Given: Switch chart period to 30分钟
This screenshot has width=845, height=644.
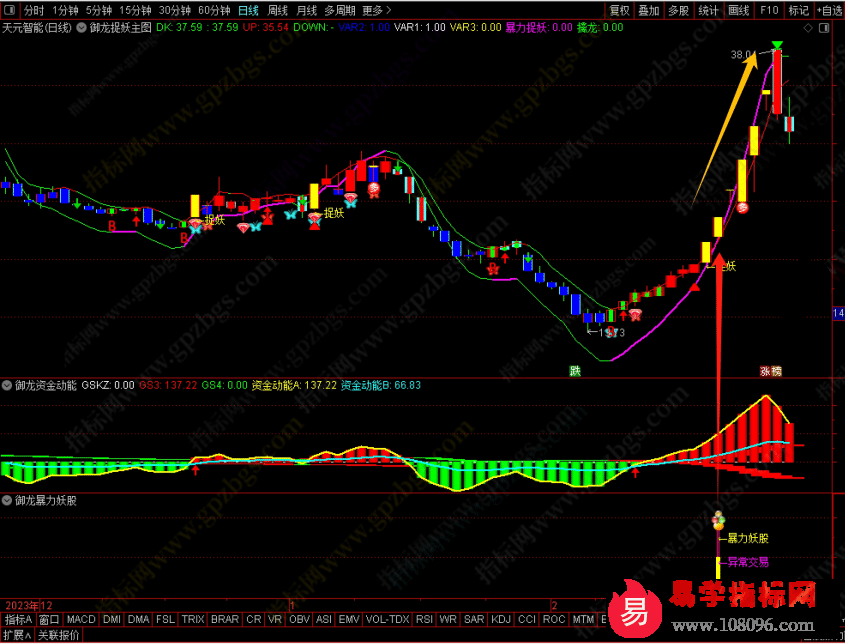Looking at the screenshot, I should pos(174,11).
